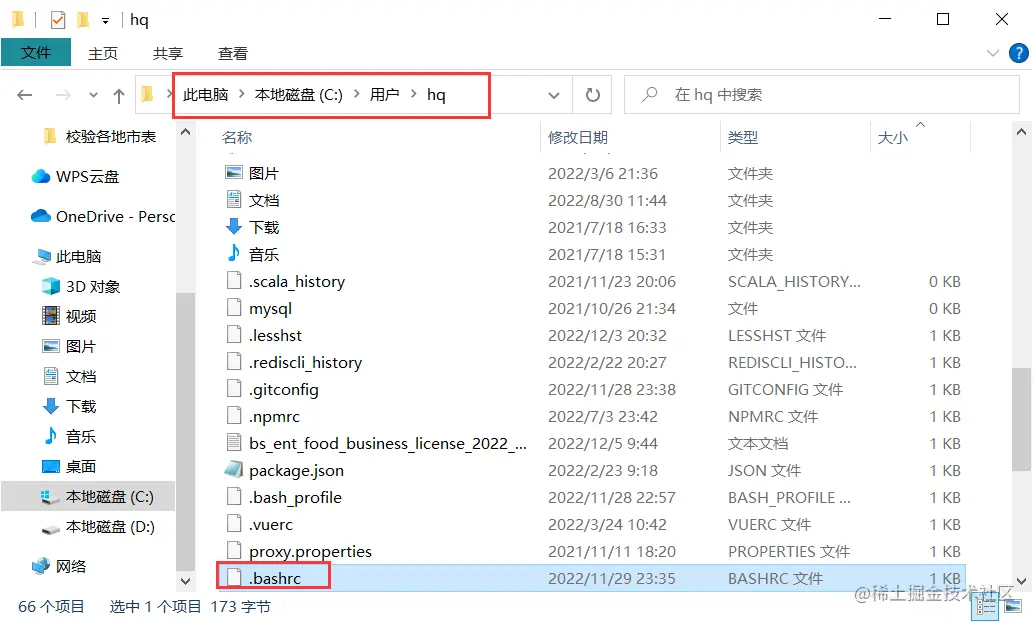
Task: Select 网络 in the navigation pane
Action: pos(71,566)
